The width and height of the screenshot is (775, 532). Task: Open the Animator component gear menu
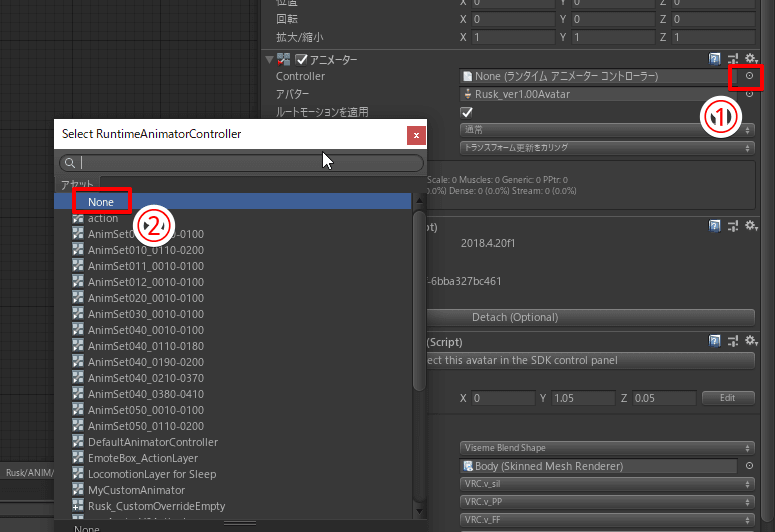coord(750,59)
